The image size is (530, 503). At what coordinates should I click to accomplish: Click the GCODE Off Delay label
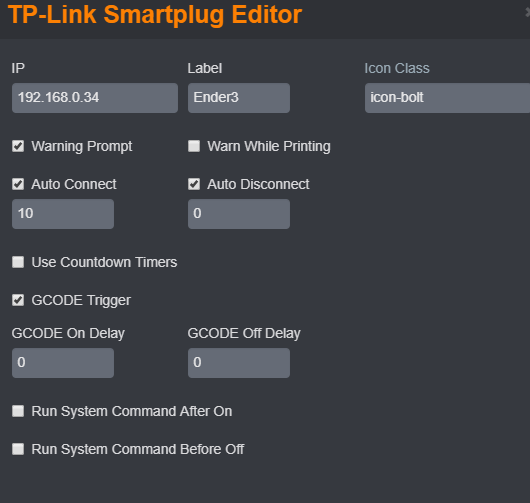[244, 333]
